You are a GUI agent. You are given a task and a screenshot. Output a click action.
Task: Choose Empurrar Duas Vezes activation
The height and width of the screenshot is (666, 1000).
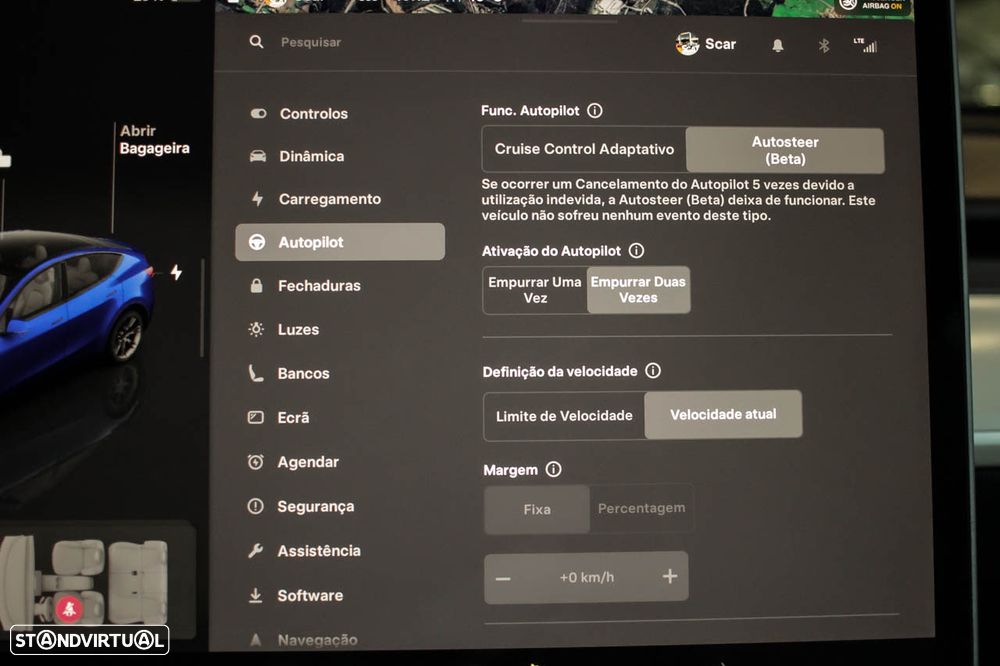(x=638, y=290)
